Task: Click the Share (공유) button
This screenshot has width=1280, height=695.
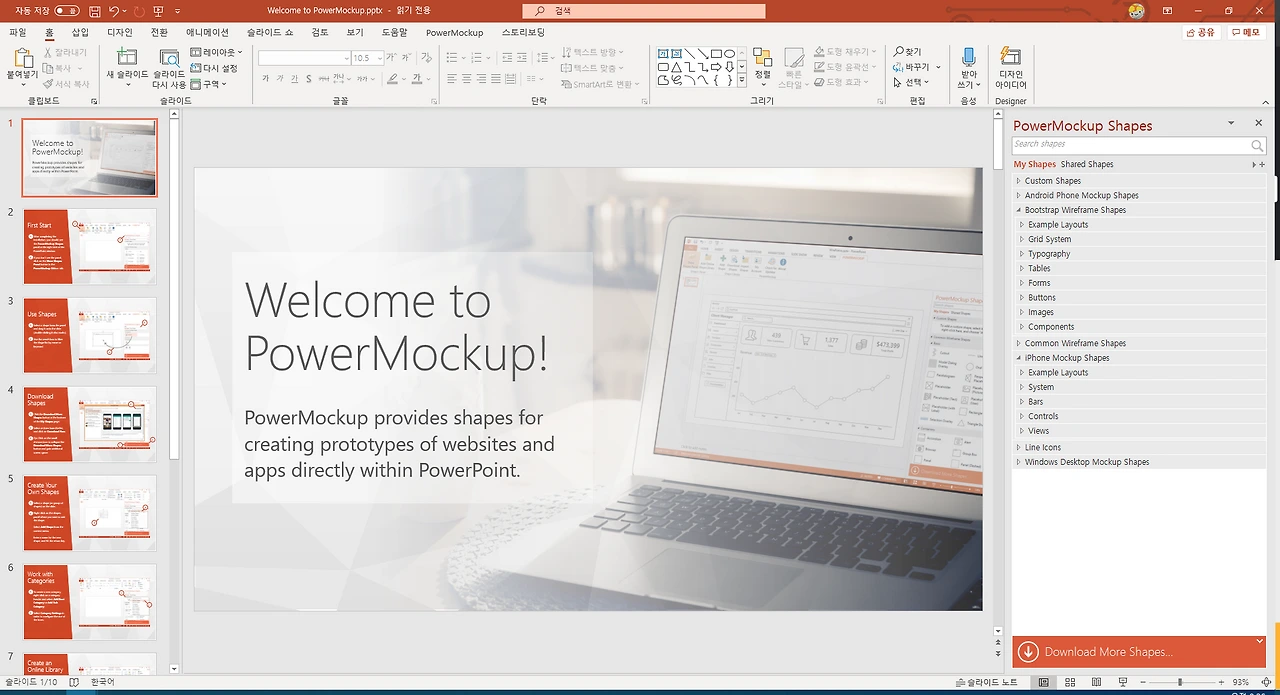Action: (1201, 32)
